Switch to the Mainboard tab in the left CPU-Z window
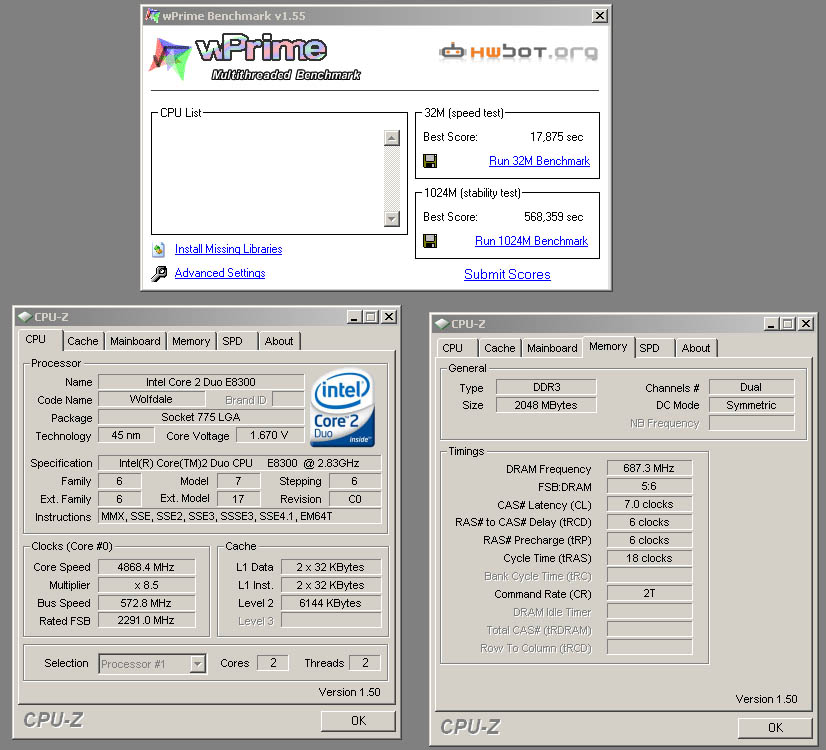Screen dimensions: 826x750 (x=135, y=341)
